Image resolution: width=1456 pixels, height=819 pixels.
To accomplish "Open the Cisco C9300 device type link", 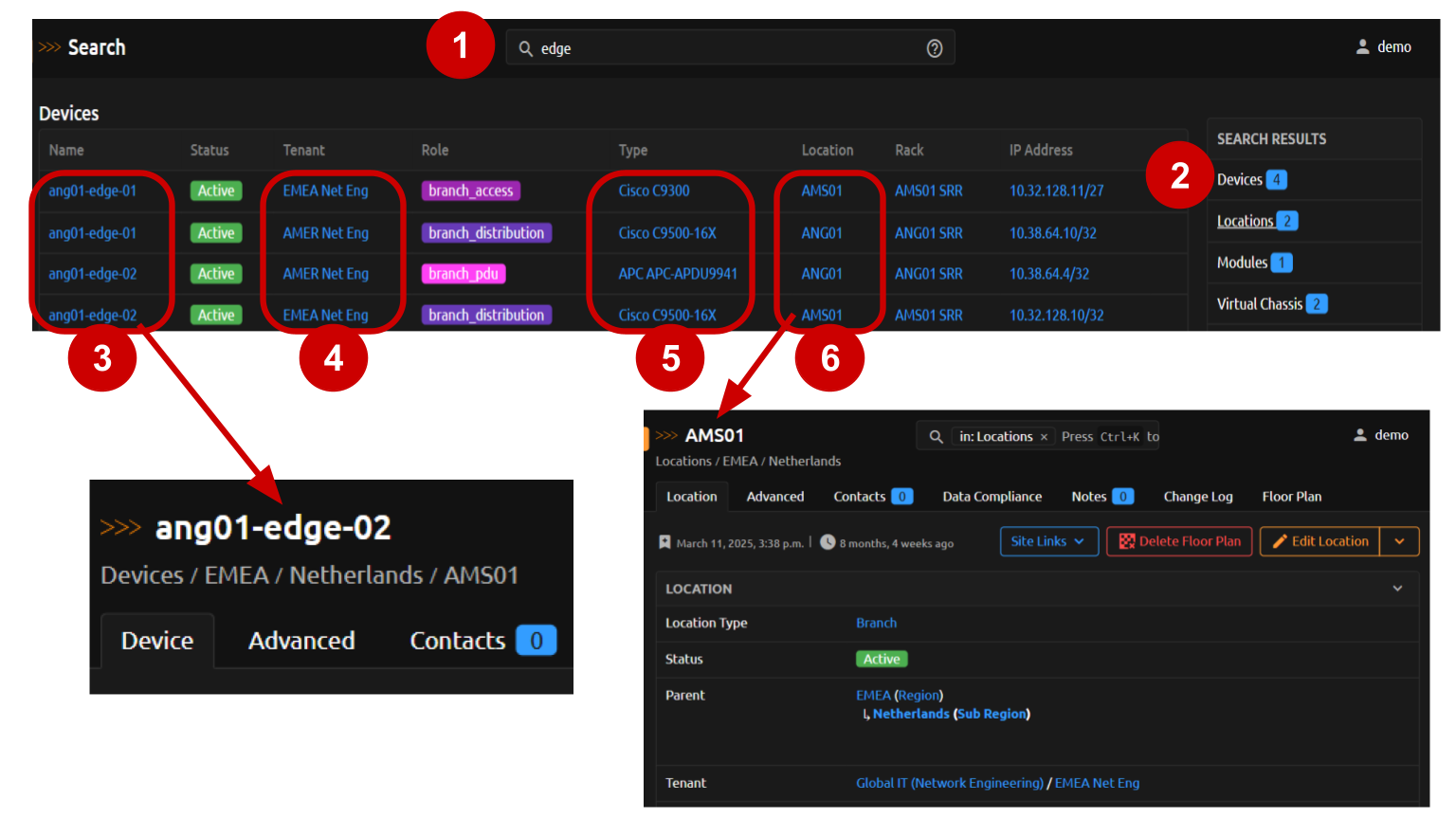I will [x=654, y=191].
